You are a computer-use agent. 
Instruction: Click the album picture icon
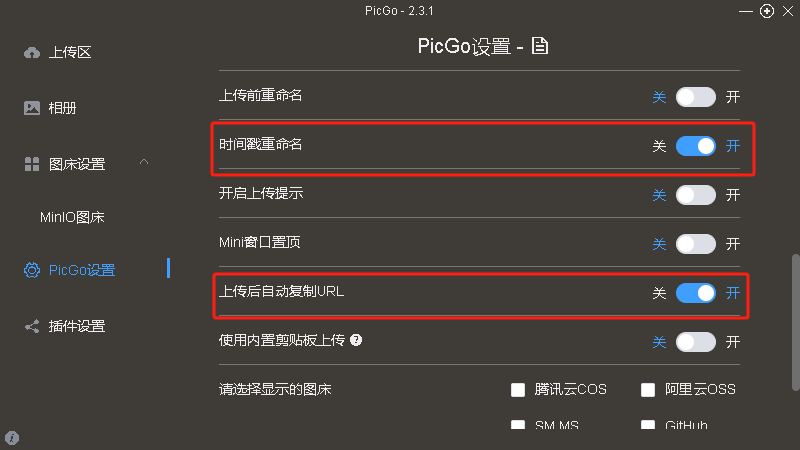tap(32, 108)
